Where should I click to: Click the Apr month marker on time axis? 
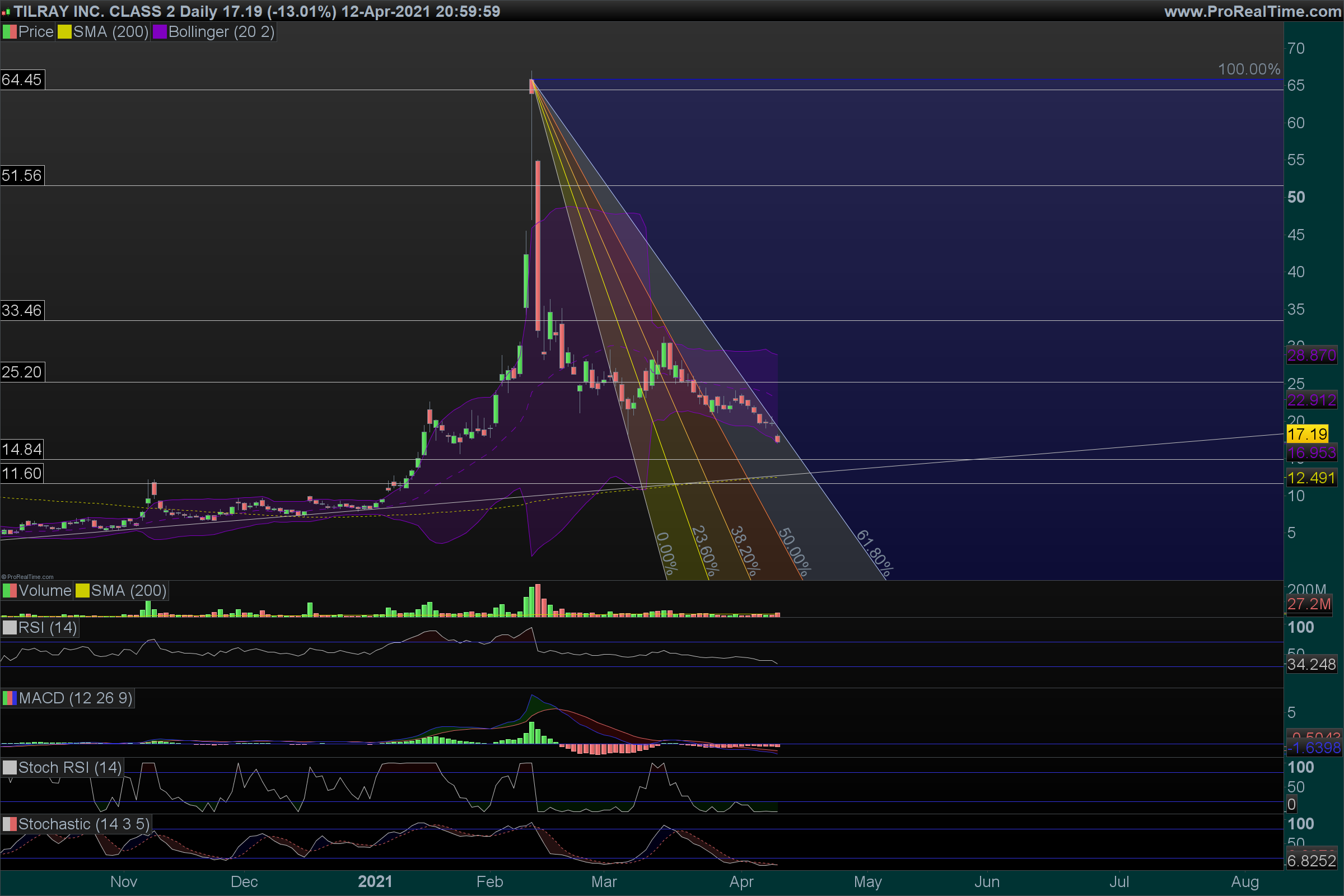click(x=741, y=881)
